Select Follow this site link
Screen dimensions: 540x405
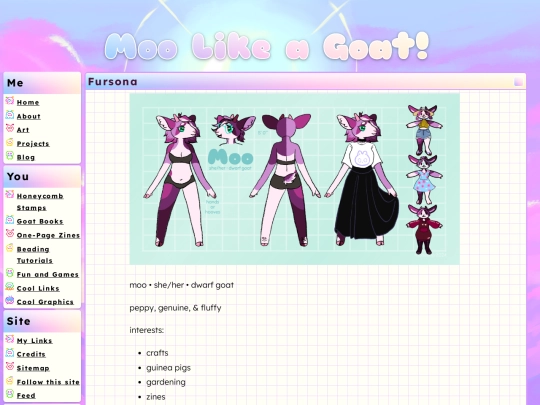coord(48,382)
